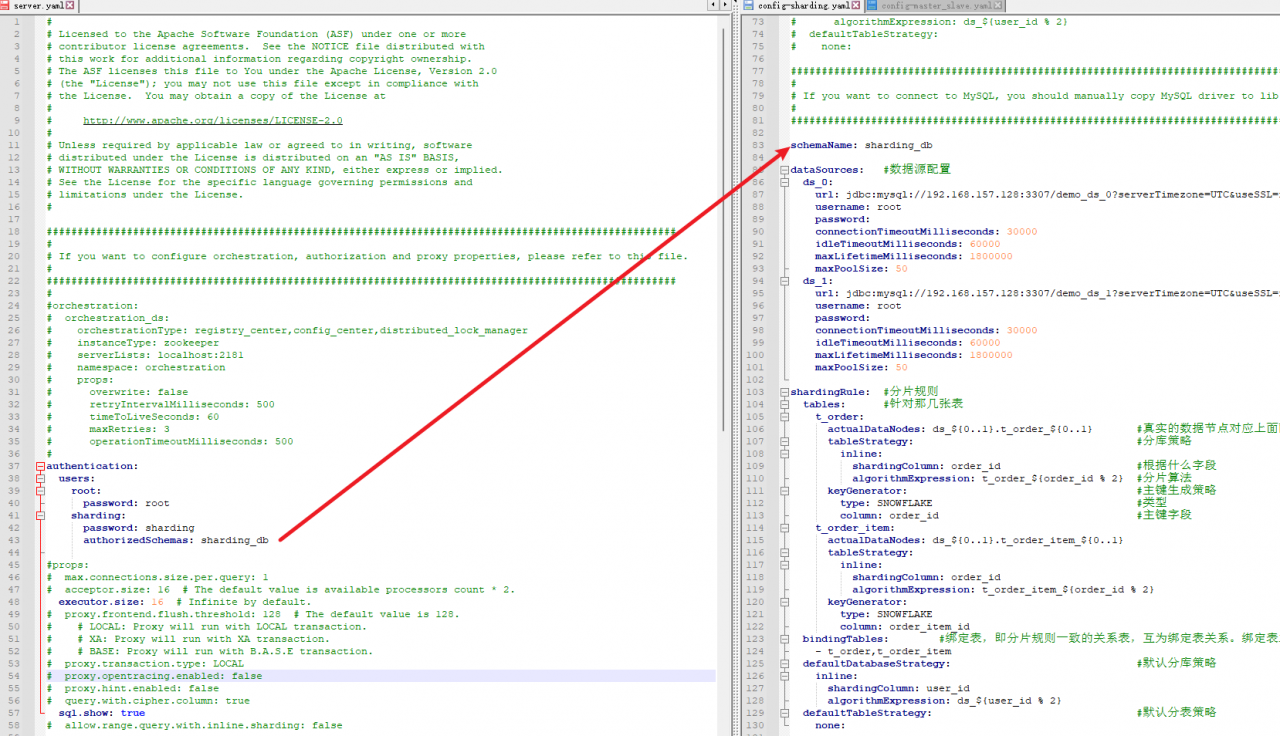Collapse the dataSources section fold marker
Image resolution: width=1280 pixels, height=736 pixels.
(785, 170)
